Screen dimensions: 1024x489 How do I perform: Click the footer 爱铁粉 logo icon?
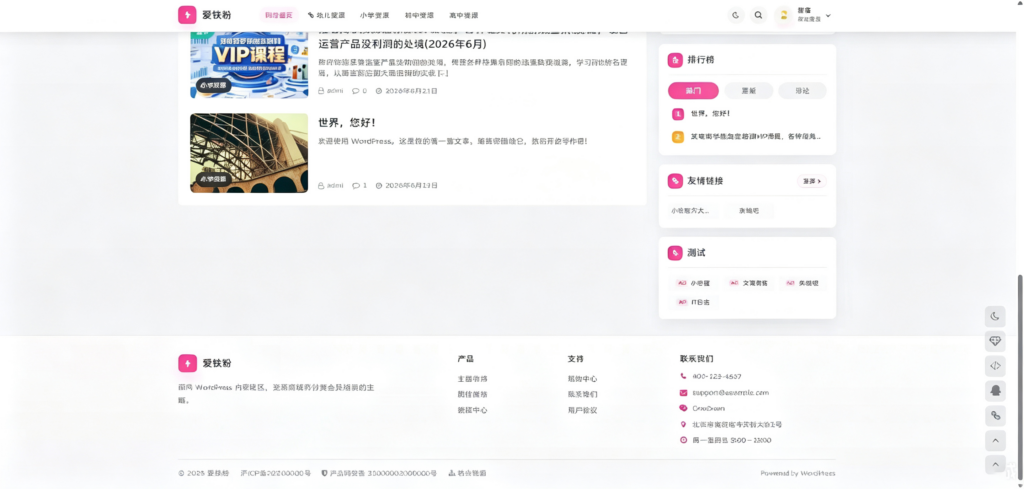187,363
